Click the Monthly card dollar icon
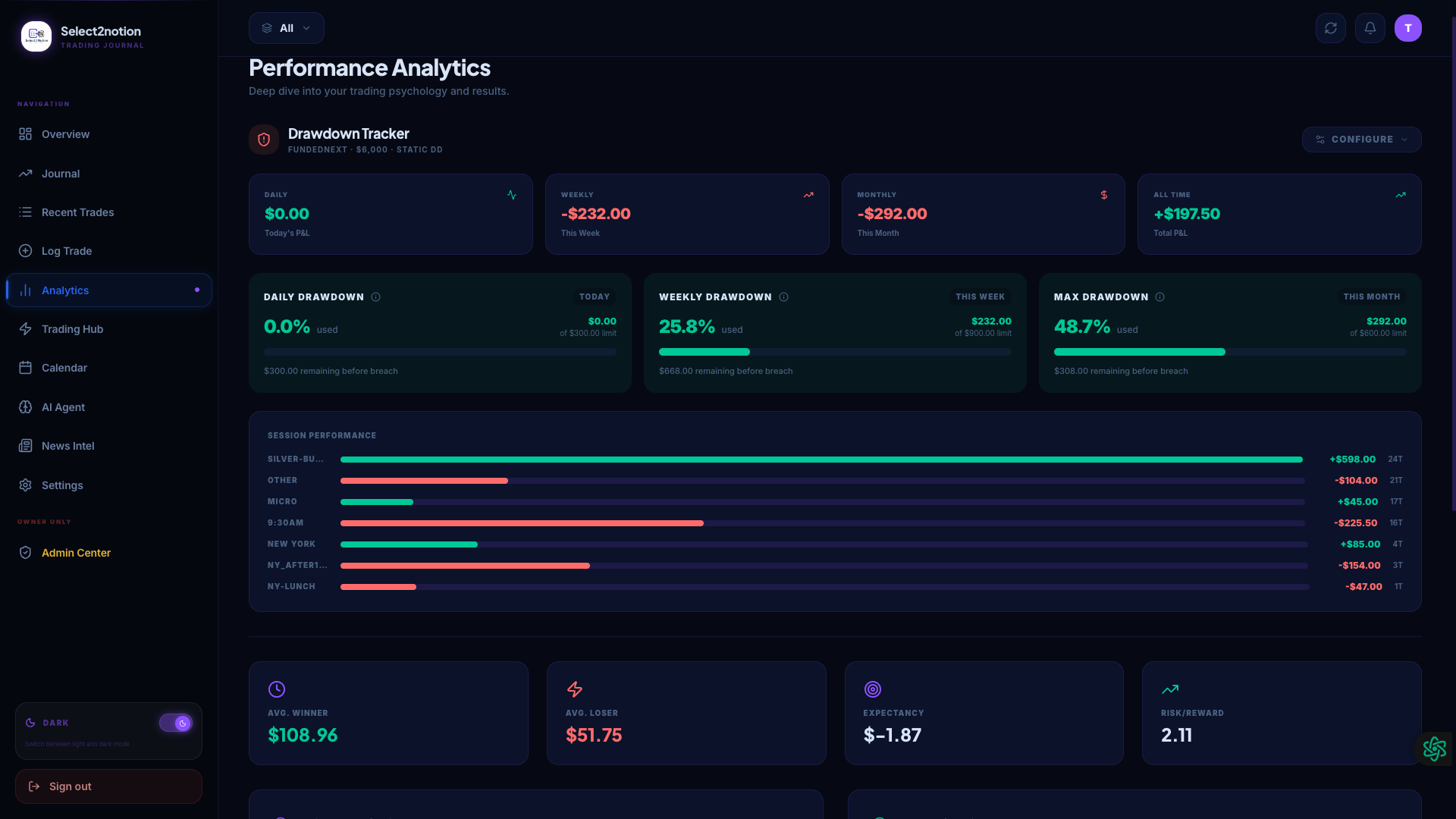Image resolution: width=1456 pixels, height=819 pixels. tap(1104, 195)
